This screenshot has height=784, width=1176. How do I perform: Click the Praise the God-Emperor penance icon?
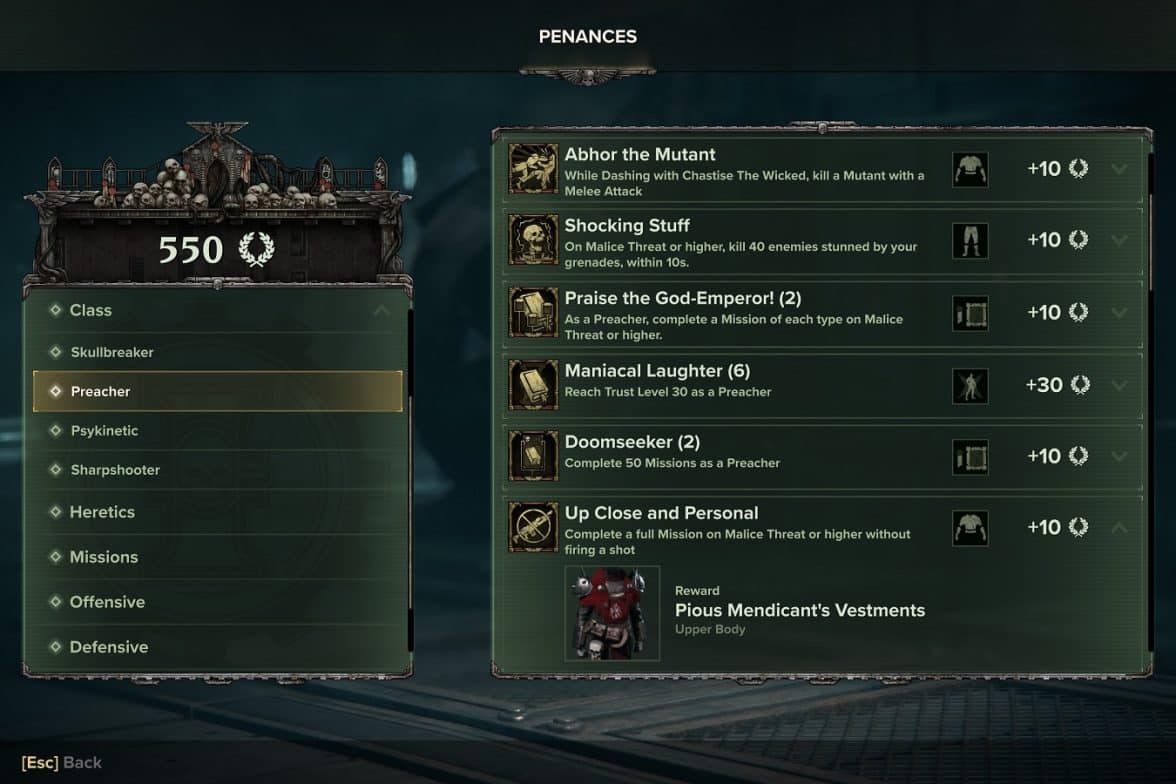[x=533, y=312]
